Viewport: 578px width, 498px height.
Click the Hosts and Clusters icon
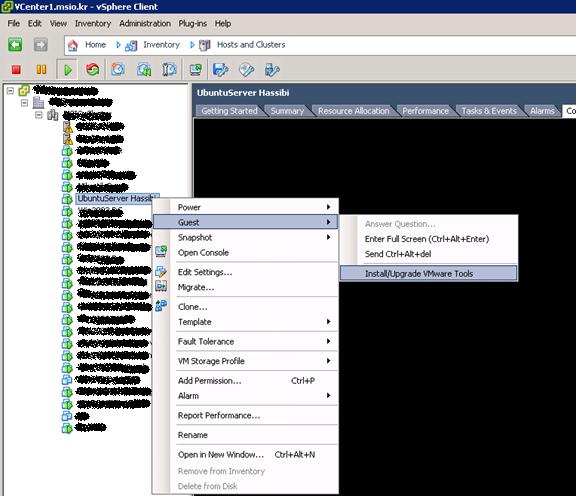click(x=205, y=45)
